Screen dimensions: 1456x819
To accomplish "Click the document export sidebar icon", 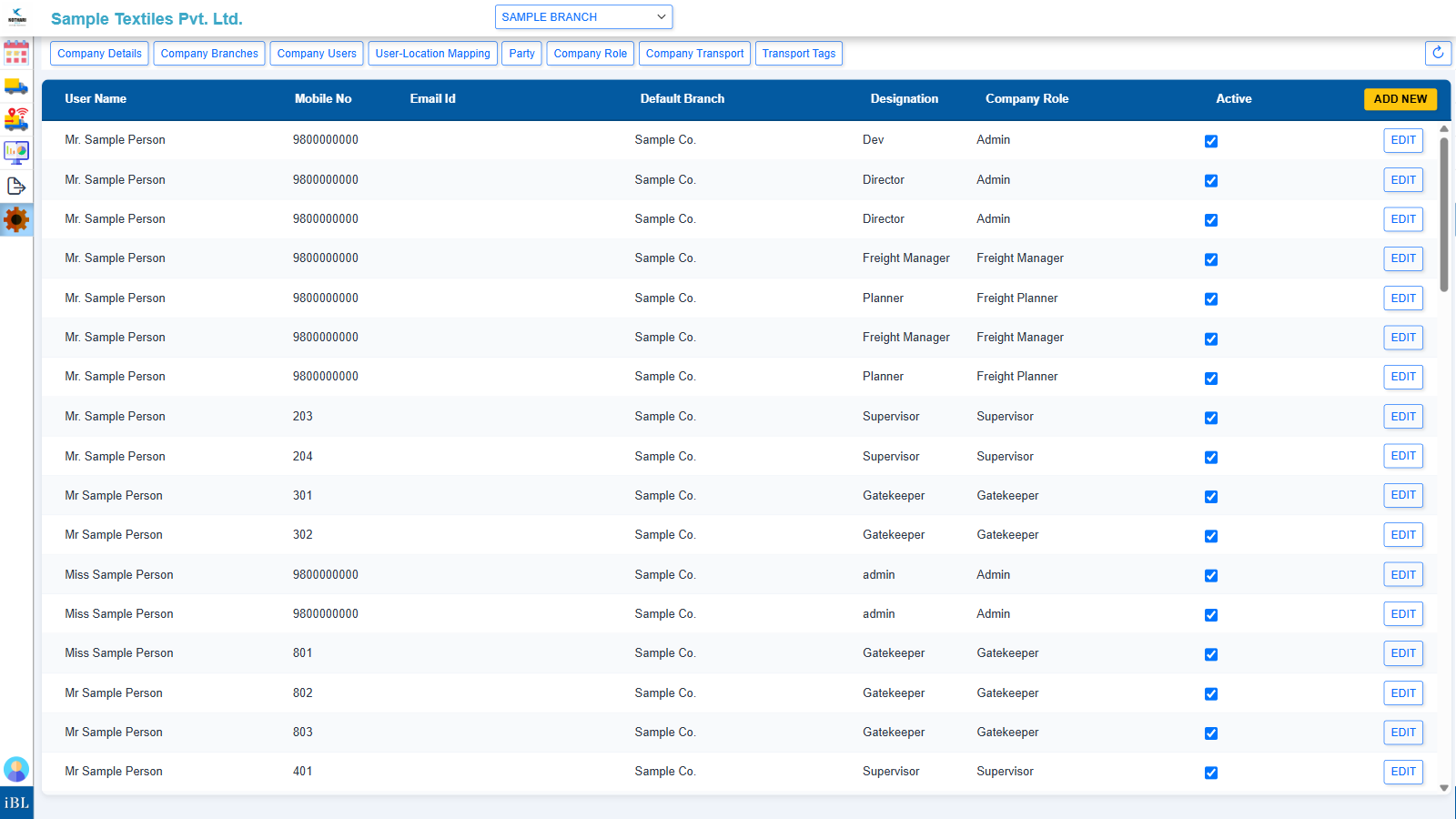I will click(16, 186).
